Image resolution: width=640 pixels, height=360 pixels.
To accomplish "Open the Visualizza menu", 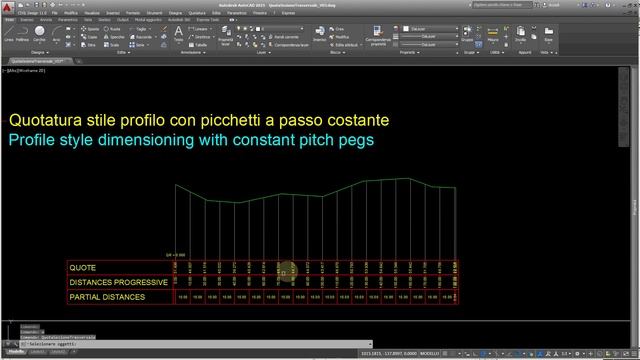I will pos(92,13).
